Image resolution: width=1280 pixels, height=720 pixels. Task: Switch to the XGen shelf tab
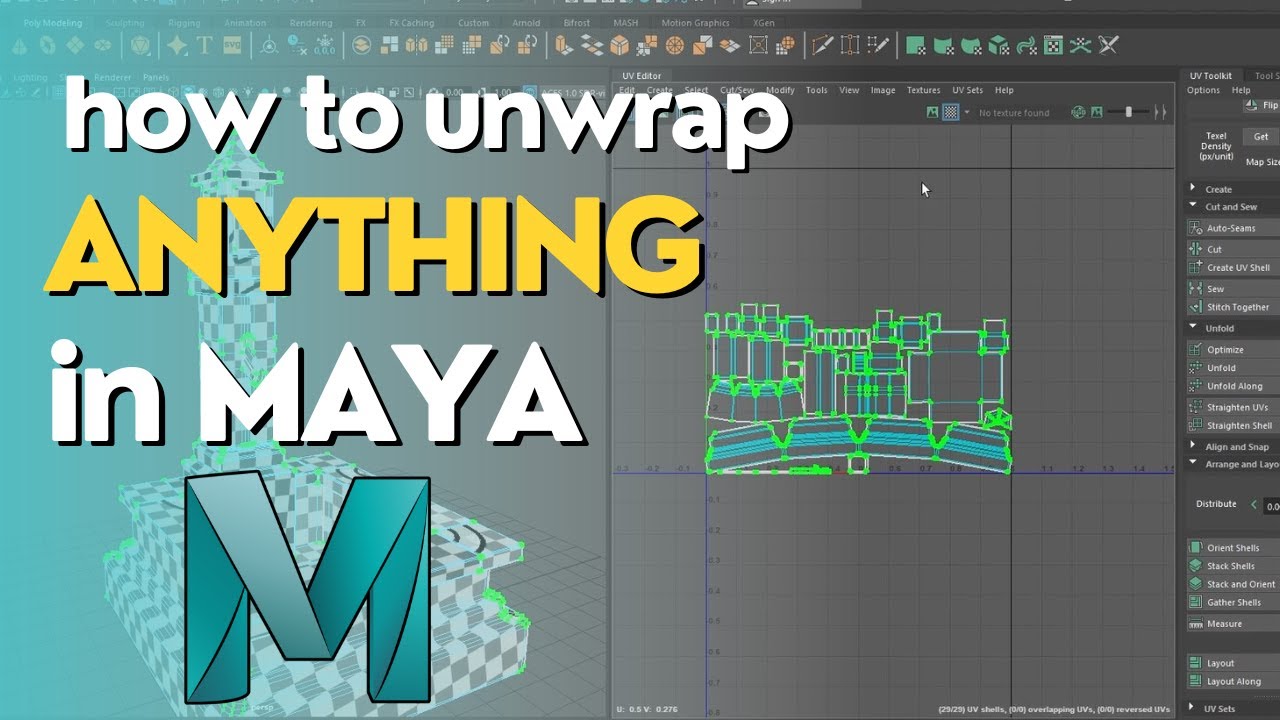[x=765, y=23]
